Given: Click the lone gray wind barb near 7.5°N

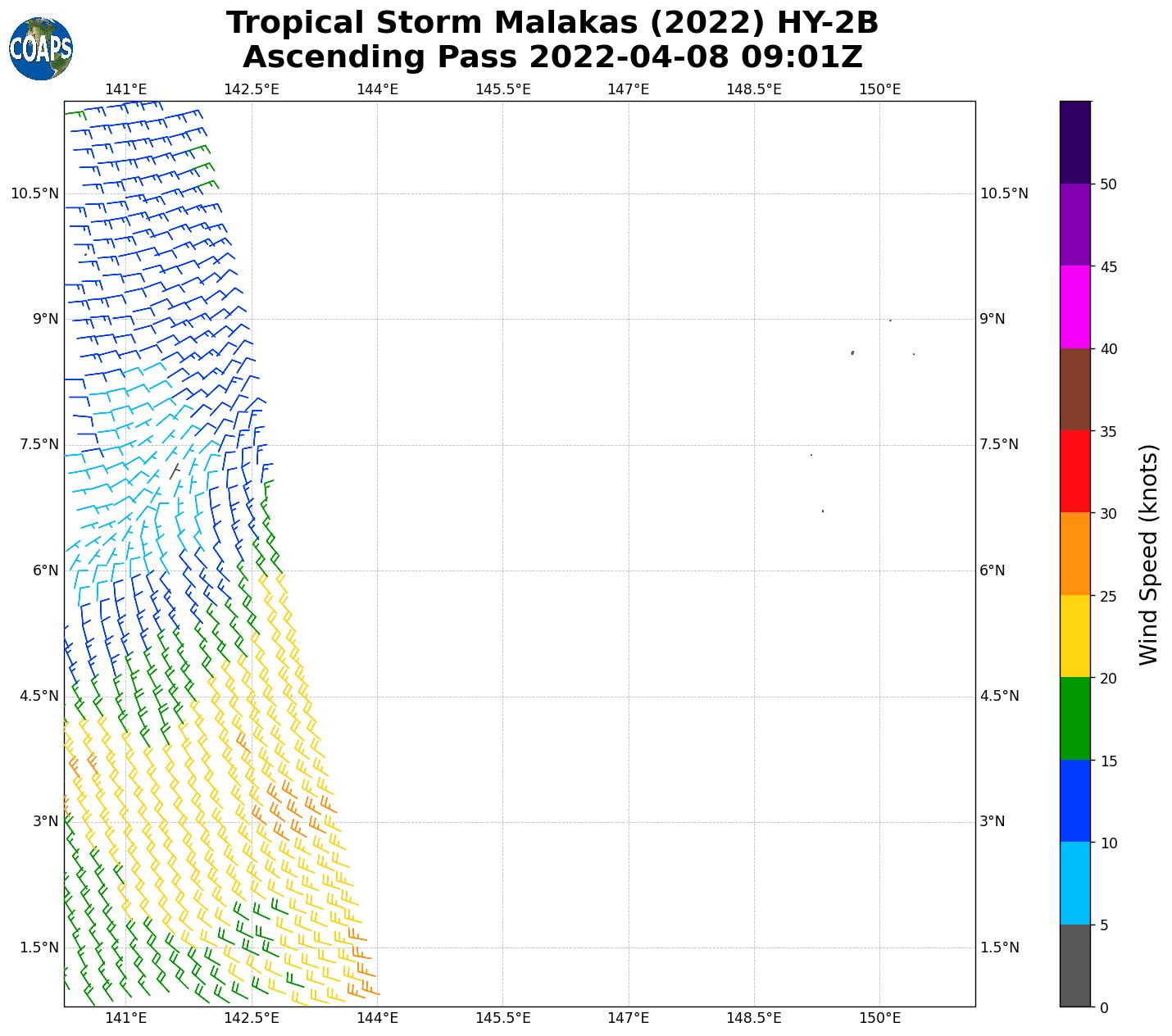Looking at the screenshot, I should pyautogui.click(x=175, y=470).
